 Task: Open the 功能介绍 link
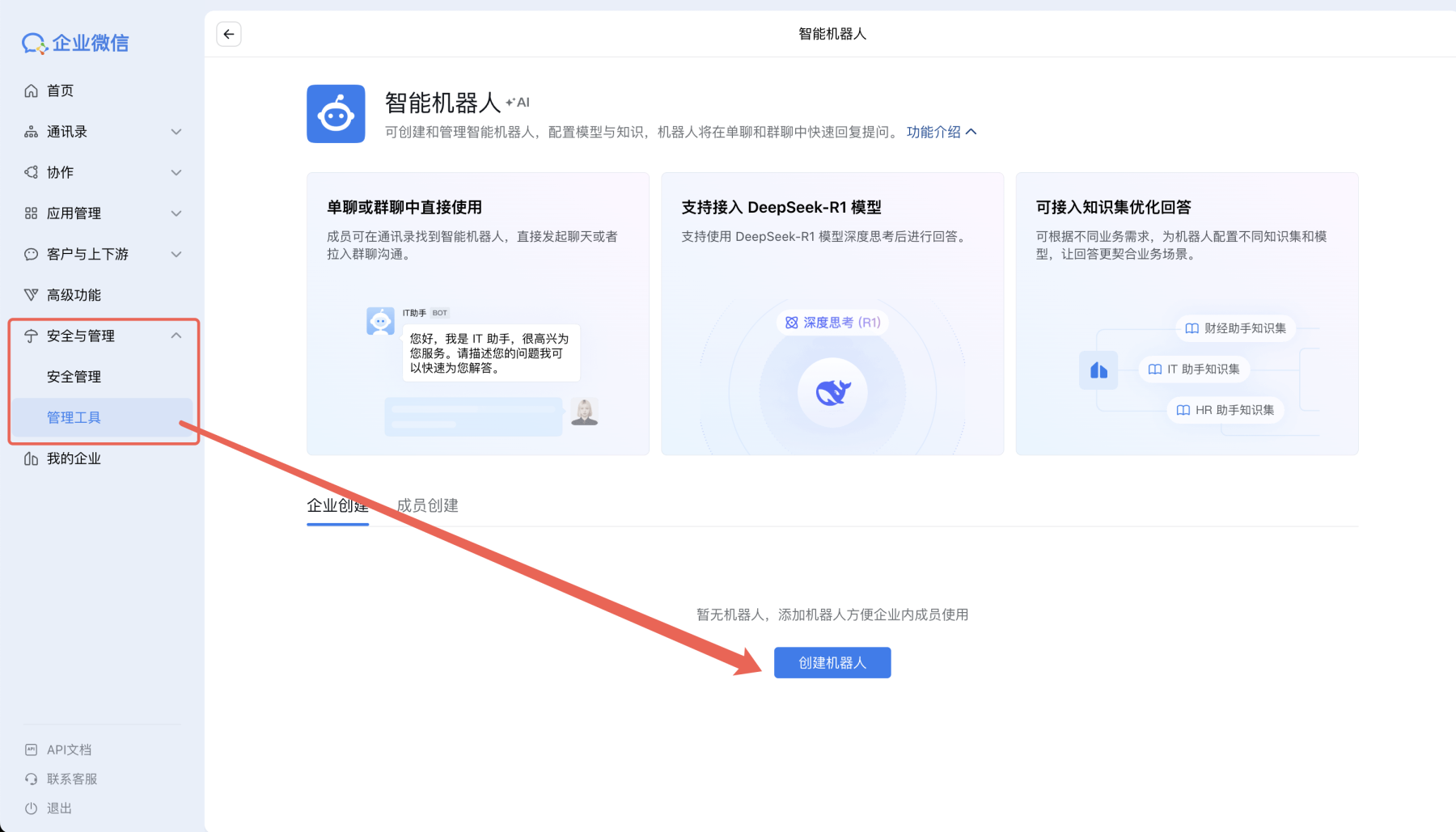[934, 131]
